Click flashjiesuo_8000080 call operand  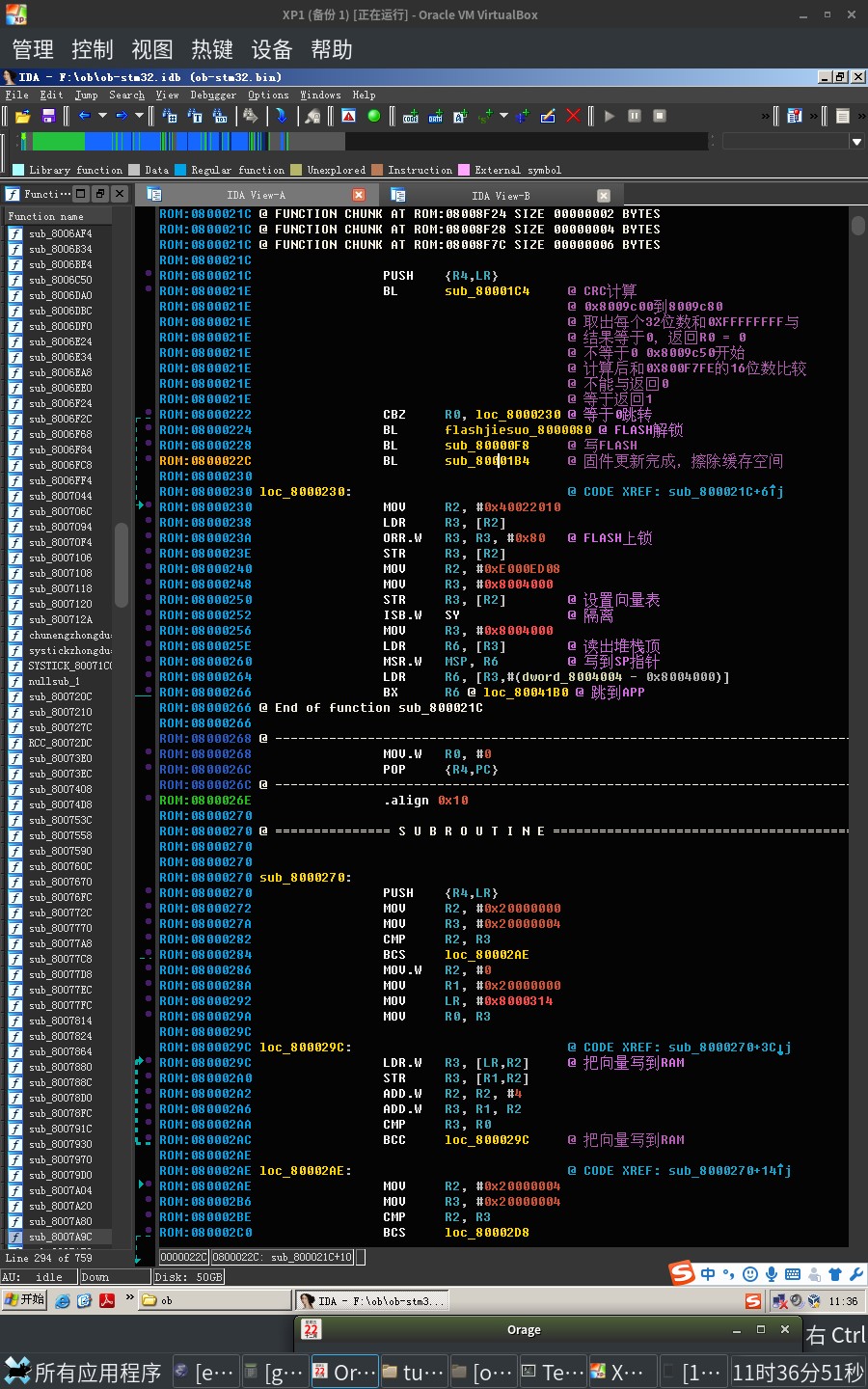(518, 430)
